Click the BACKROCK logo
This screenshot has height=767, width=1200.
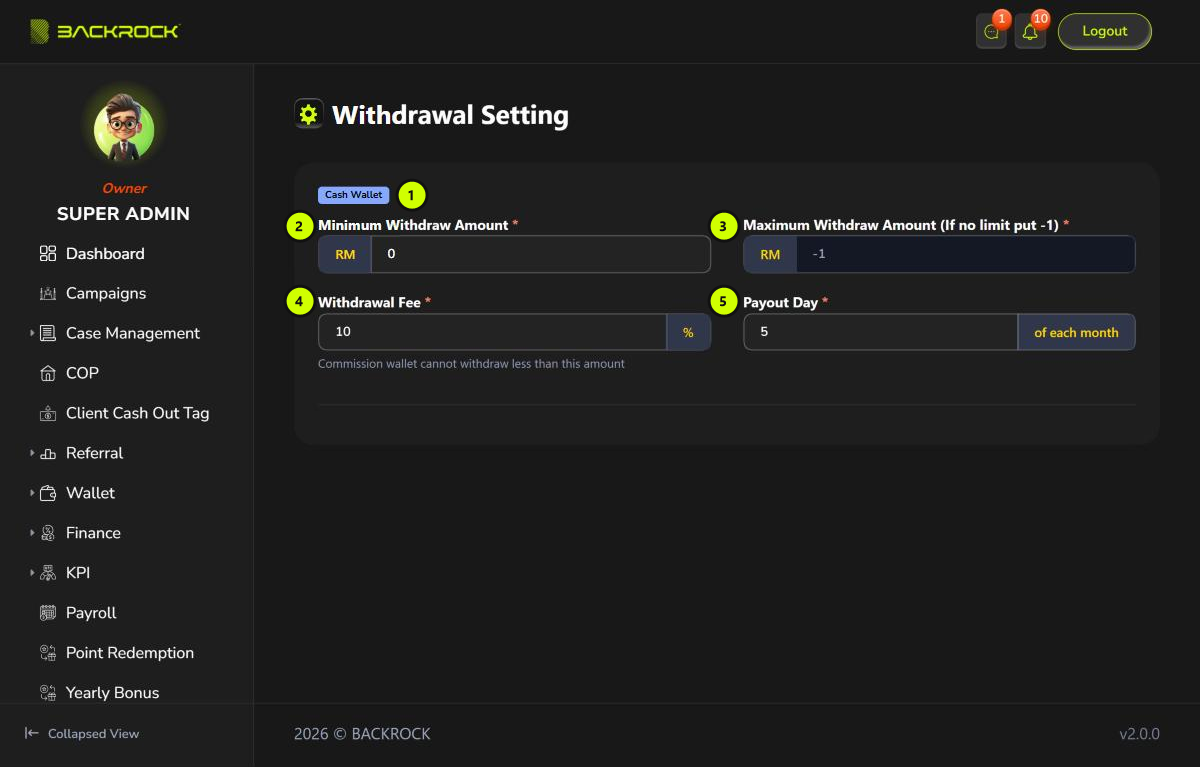tap(104, 31)
